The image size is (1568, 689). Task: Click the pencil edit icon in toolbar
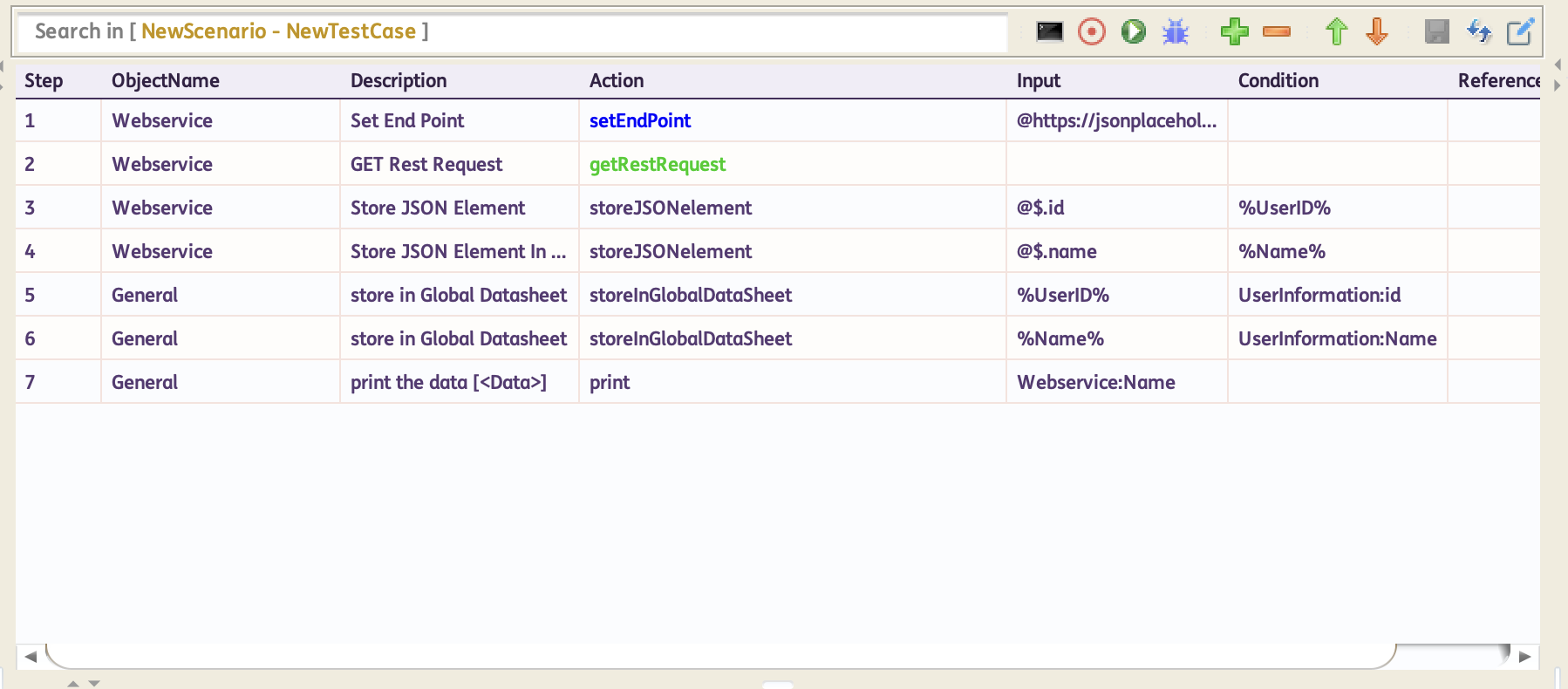pos(1520,32)
